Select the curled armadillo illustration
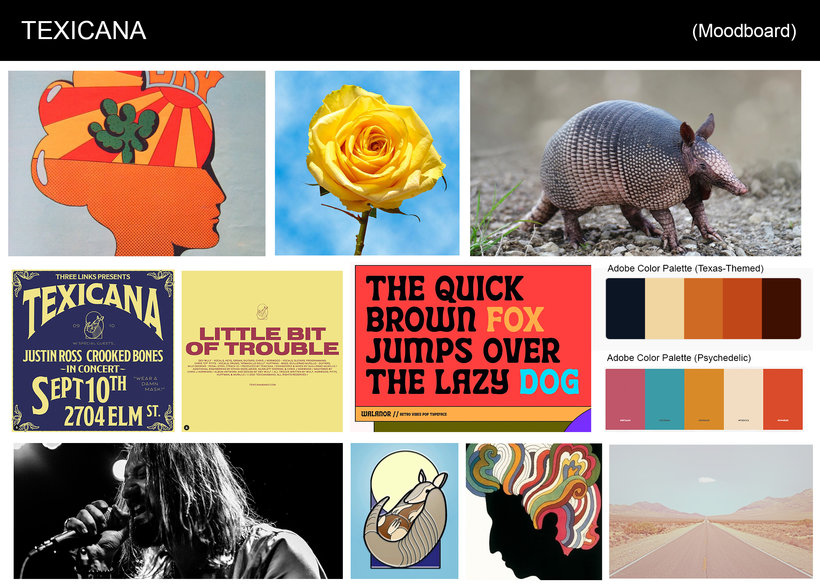820x586 pixels. coord(404,511)
